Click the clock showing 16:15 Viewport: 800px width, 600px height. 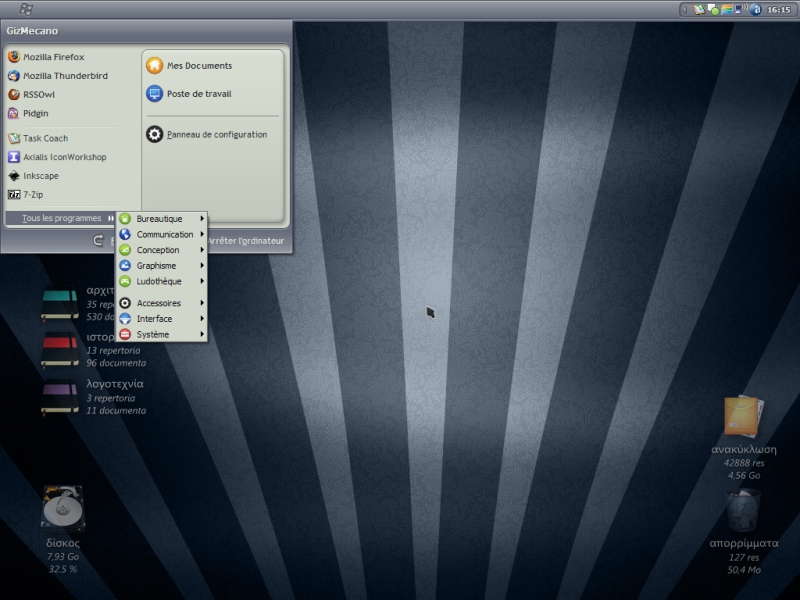pyautogui.click(x=779, y=9)
